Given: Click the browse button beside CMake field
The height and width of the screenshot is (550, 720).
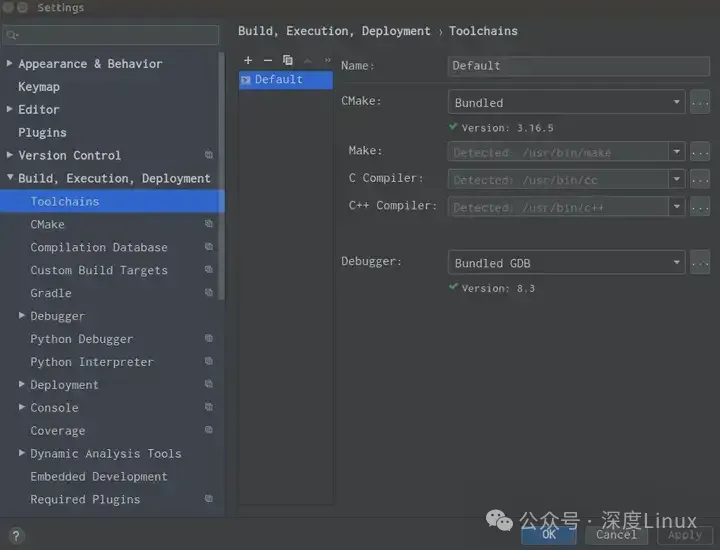Looking at the screenshot, I should [699, 102].
